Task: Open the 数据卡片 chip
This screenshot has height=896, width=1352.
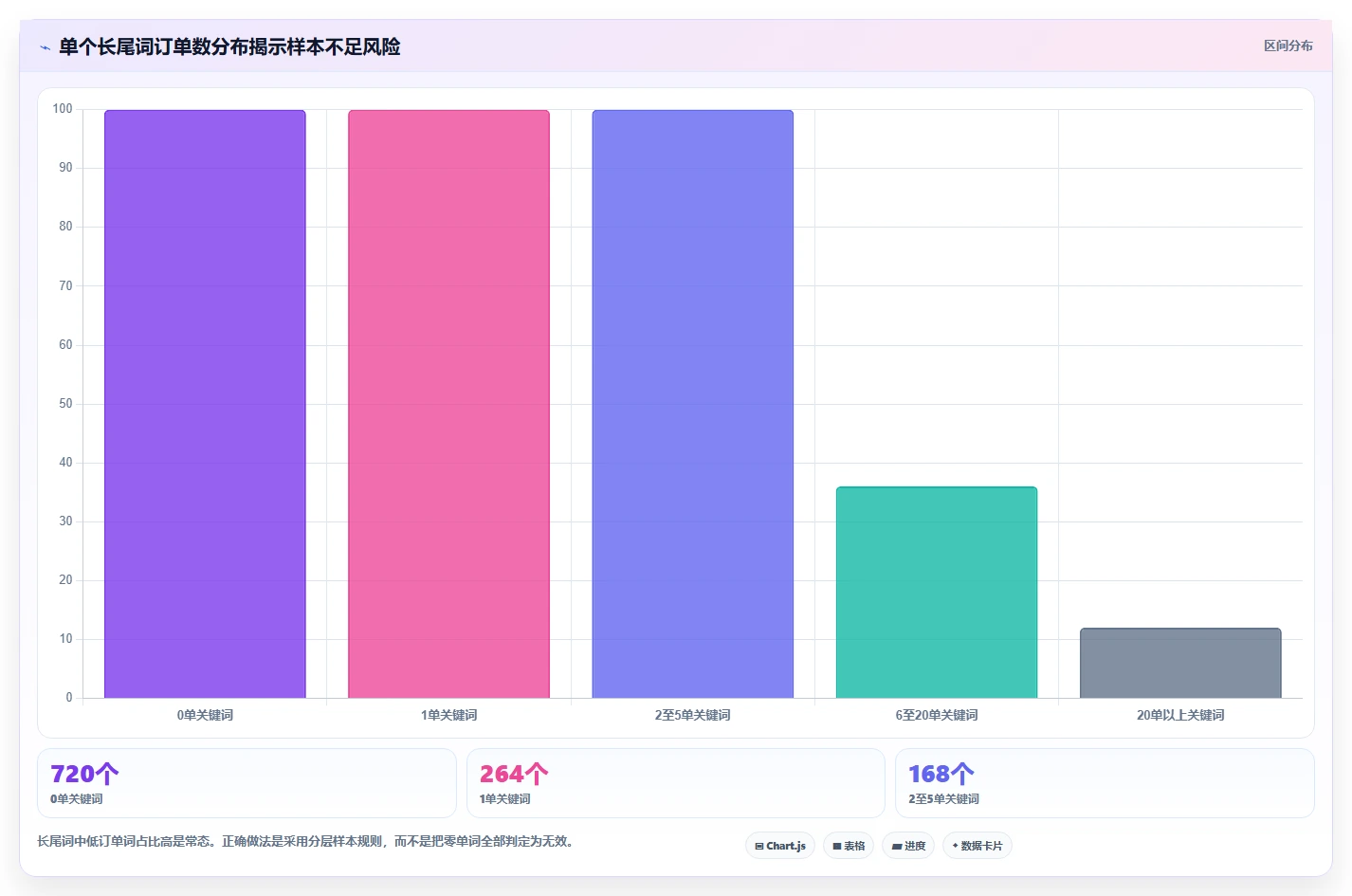Action: [977, 846]
